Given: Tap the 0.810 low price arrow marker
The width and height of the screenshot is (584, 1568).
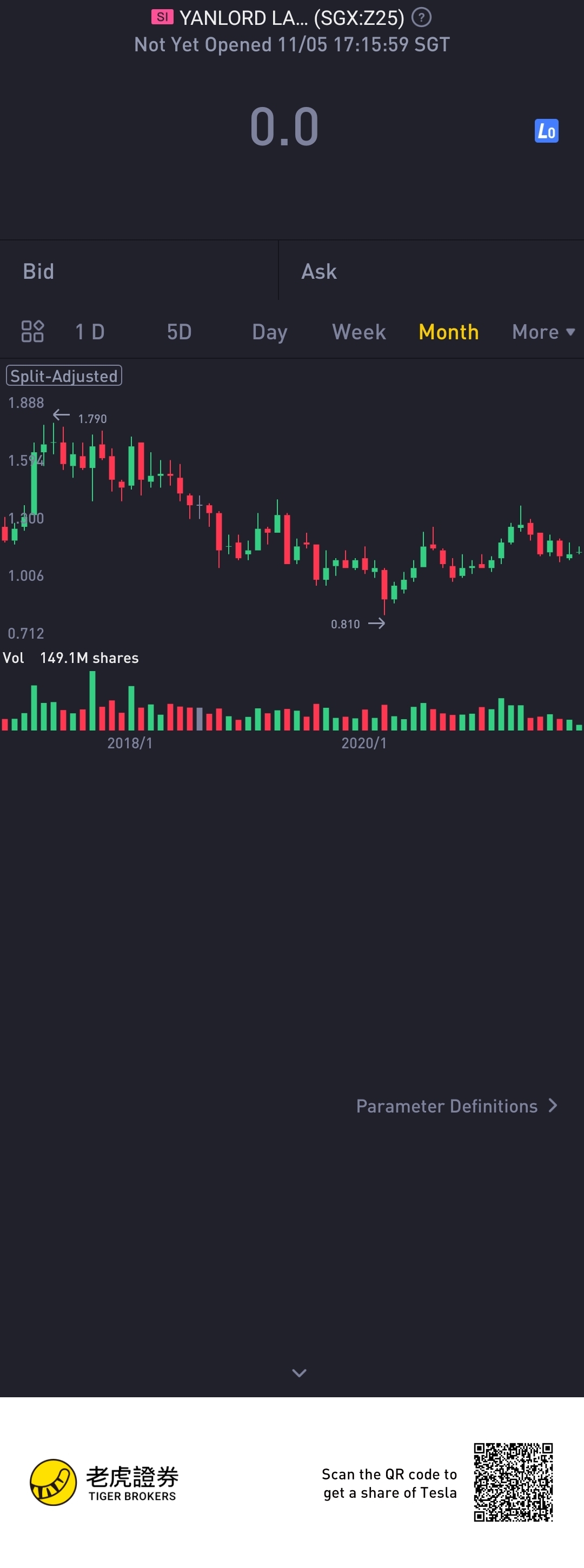Looking at the screenshot, I should (357, 624).
